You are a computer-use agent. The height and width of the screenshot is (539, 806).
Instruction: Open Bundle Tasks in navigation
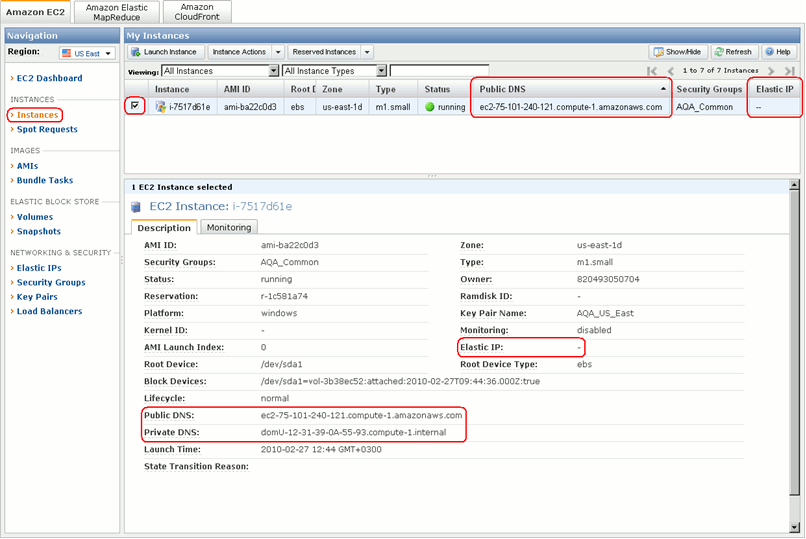tap(45, 180)
